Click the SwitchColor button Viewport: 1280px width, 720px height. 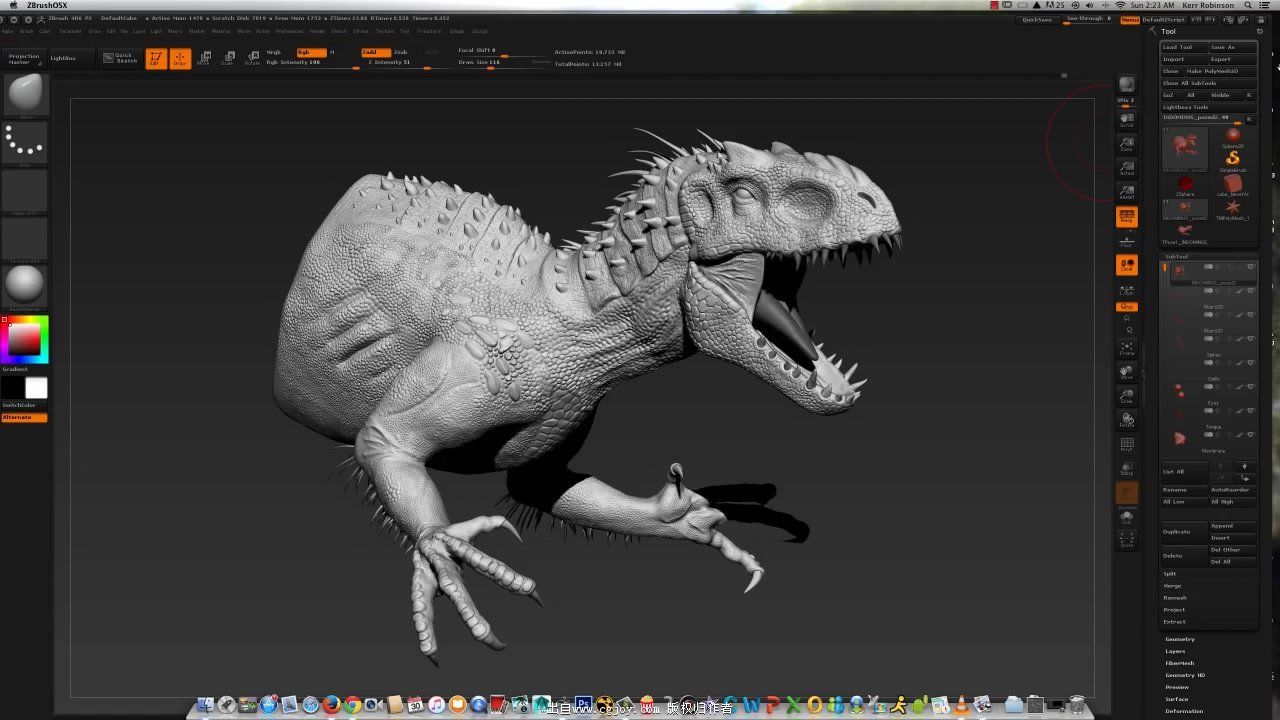[25, 405]
